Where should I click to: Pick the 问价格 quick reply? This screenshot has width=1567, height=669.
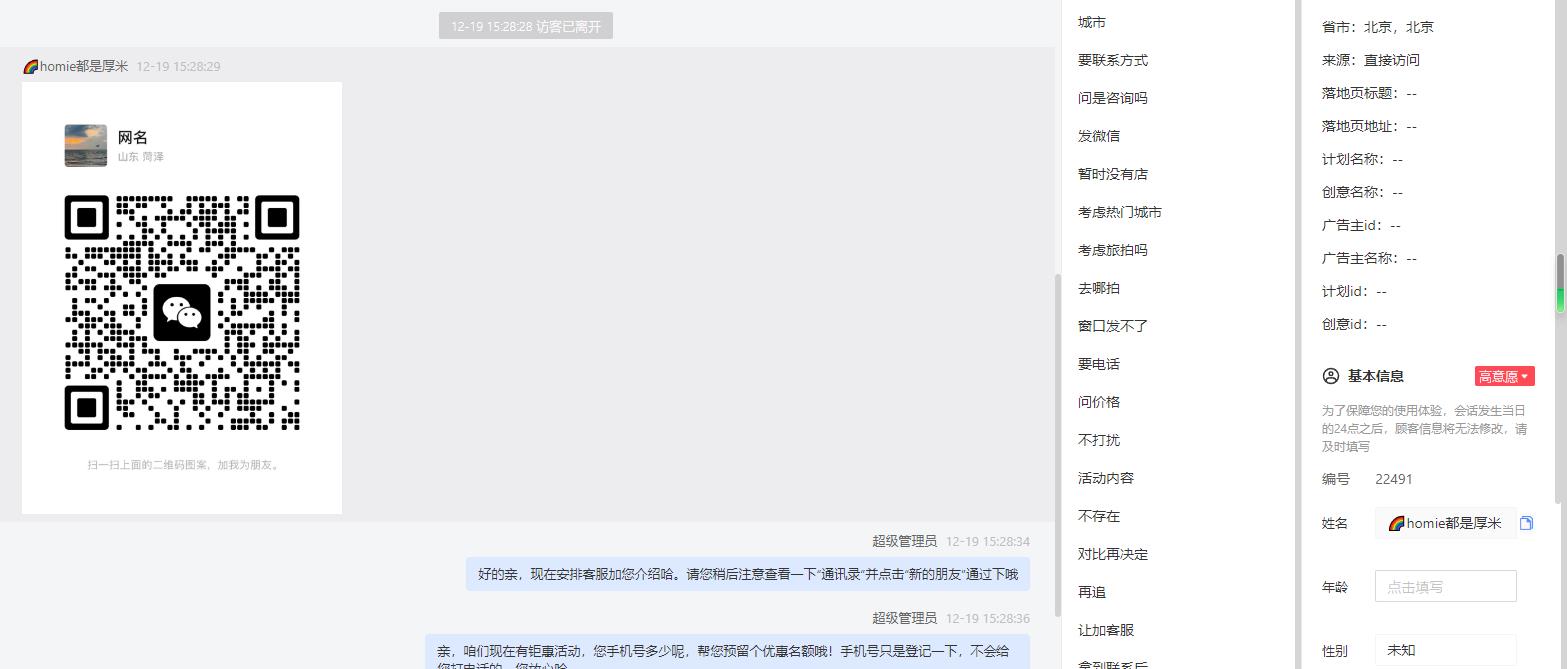coord(1099,402)
